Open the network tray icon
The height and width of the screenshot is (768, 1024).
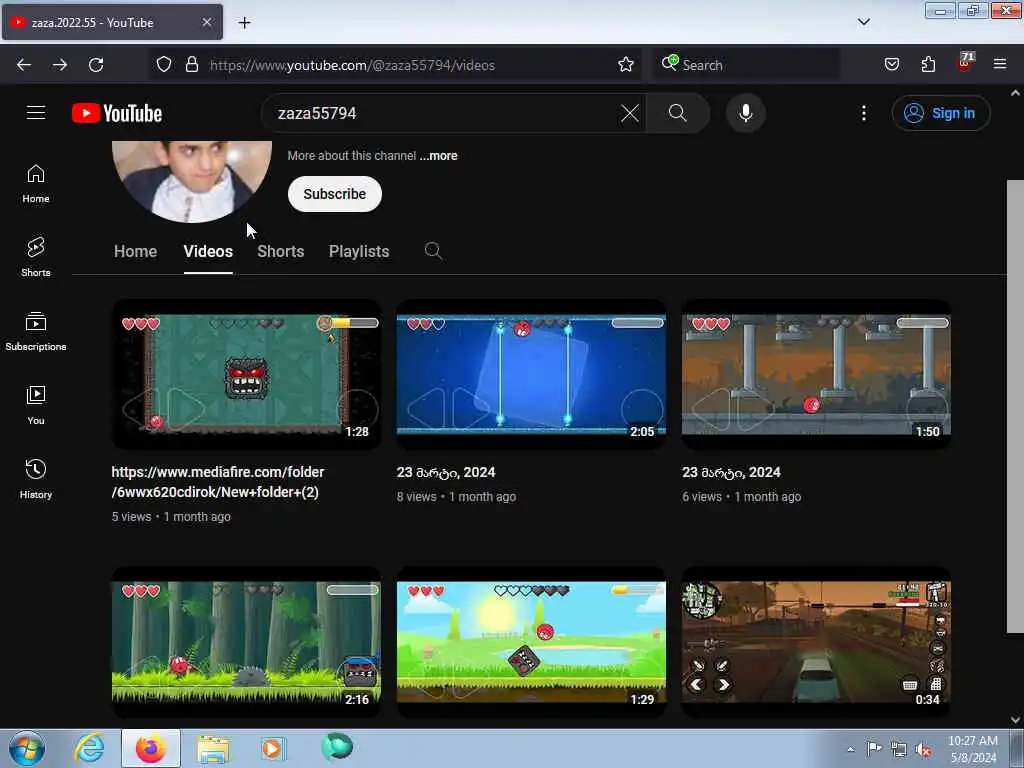click(x=899, y=750)
